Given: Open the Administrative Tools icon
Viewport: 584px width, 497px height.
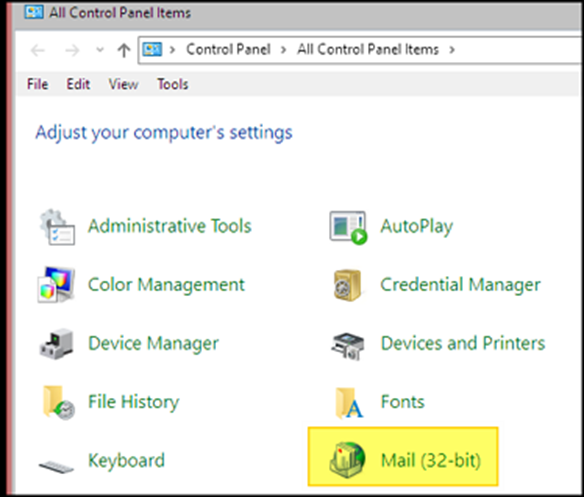Looking at the screenshot, I should 57,227.
